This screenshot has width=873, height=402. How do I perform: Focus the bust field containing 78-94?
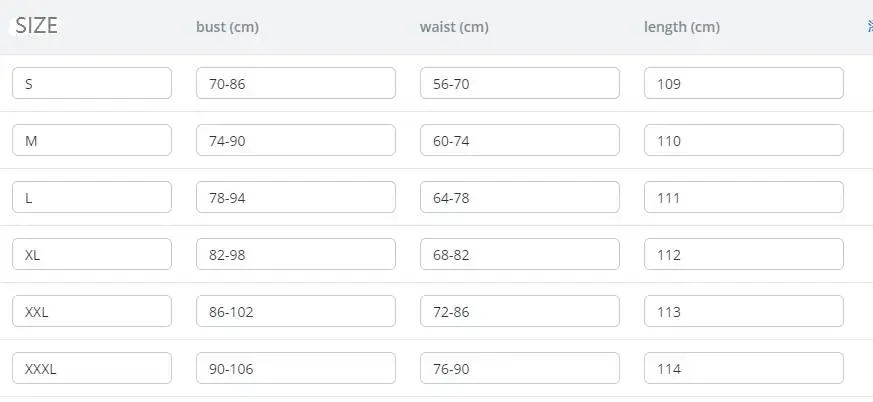coord(296,198)
